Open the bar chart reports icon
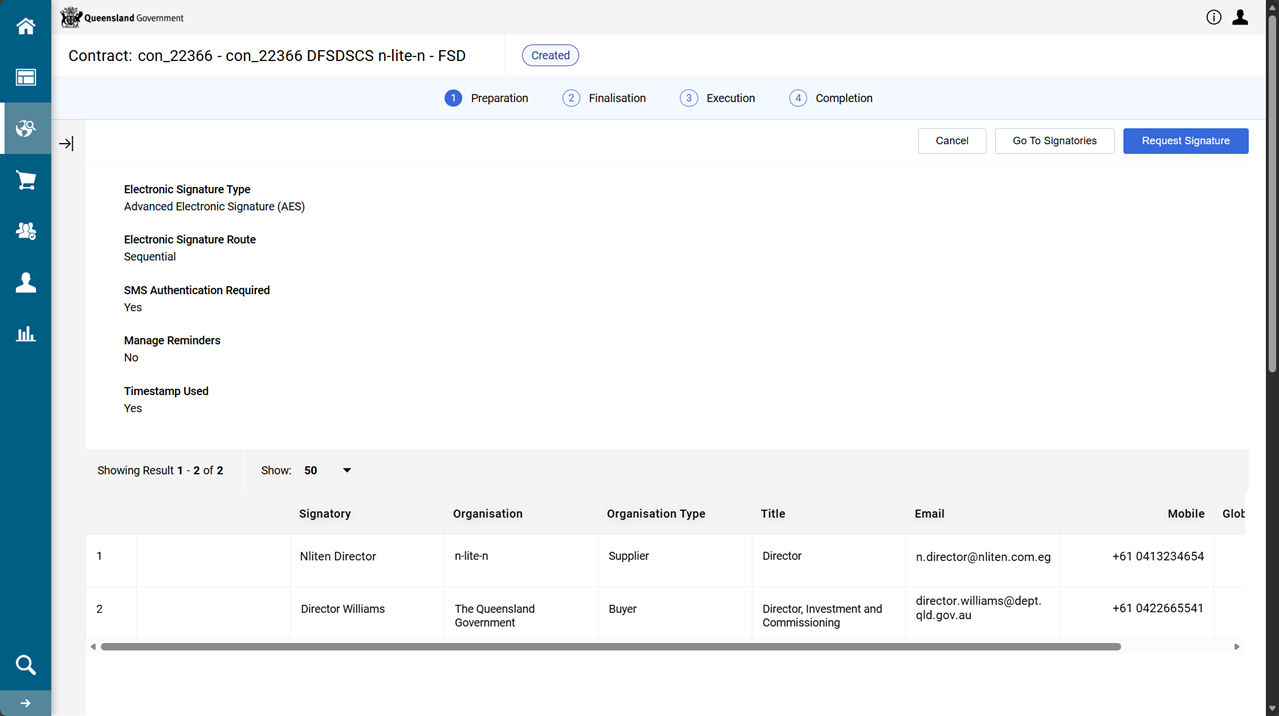 tap(26, 334)
